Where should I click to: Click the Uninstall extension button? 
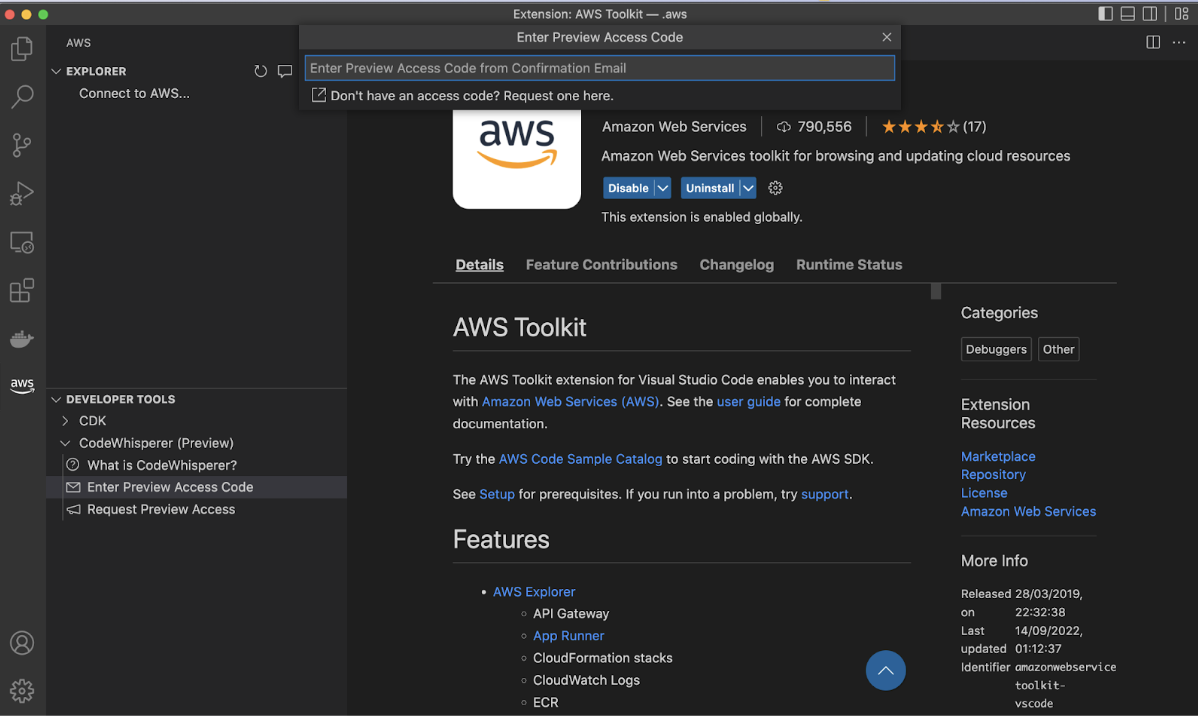pos(710,188)
